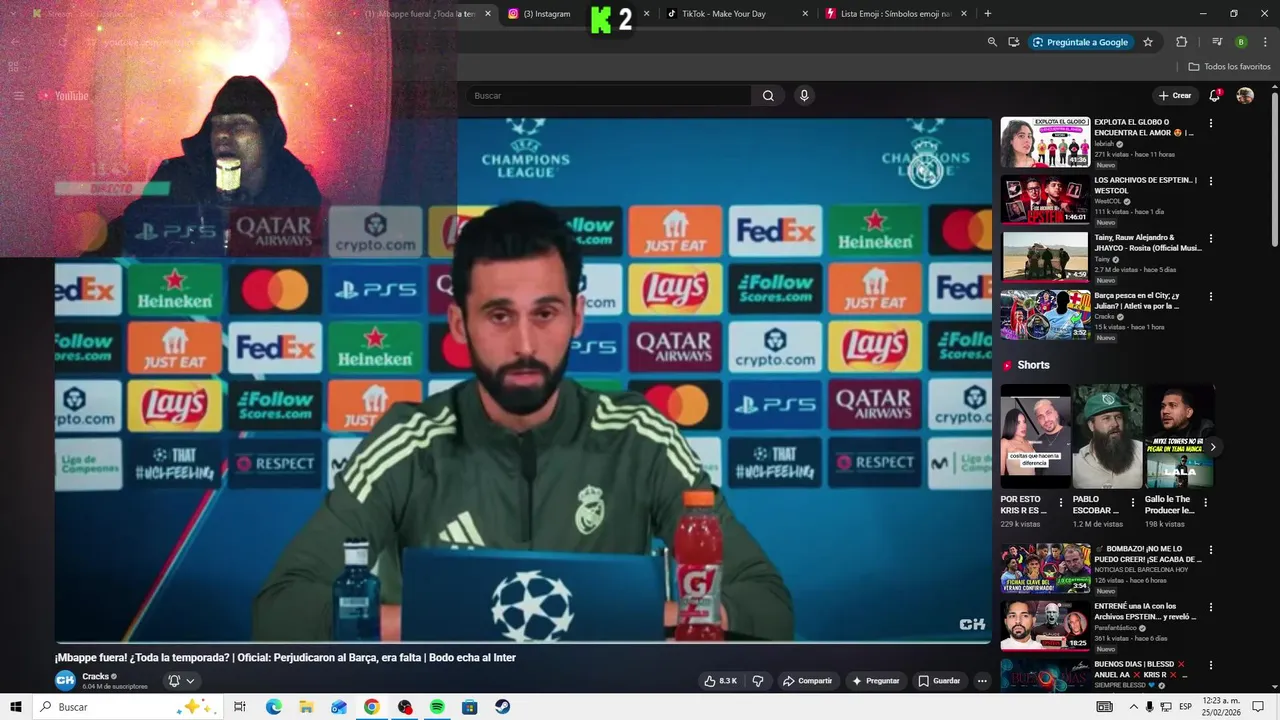Open PABLO ESCOBAR short thumbnail
Viewport: 1280px width, 720px height.
pos(1107,437)
